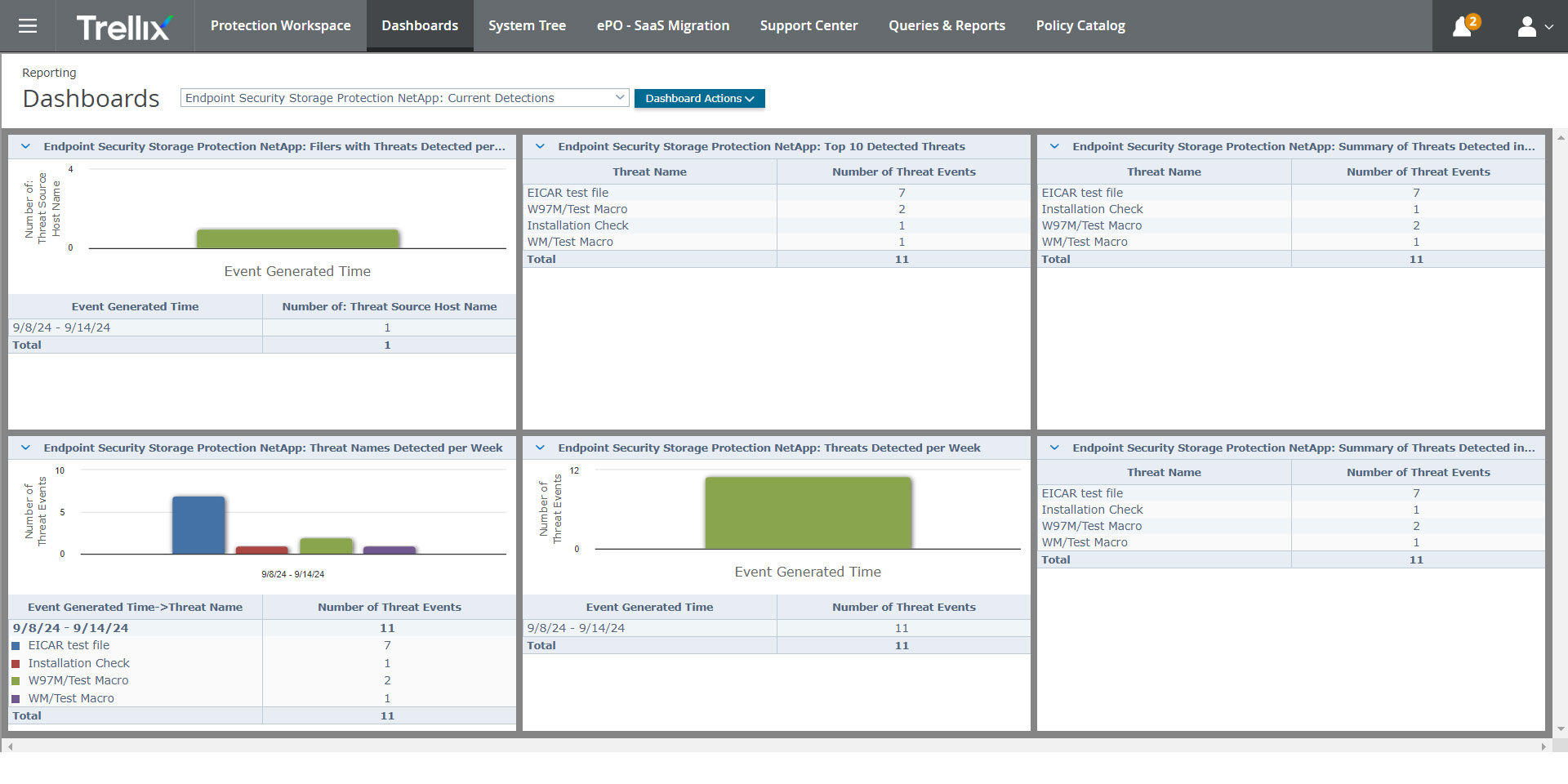Collapse the Threats Detected per Week panel
1568x784 pixels.
click(x=540, y=448)
